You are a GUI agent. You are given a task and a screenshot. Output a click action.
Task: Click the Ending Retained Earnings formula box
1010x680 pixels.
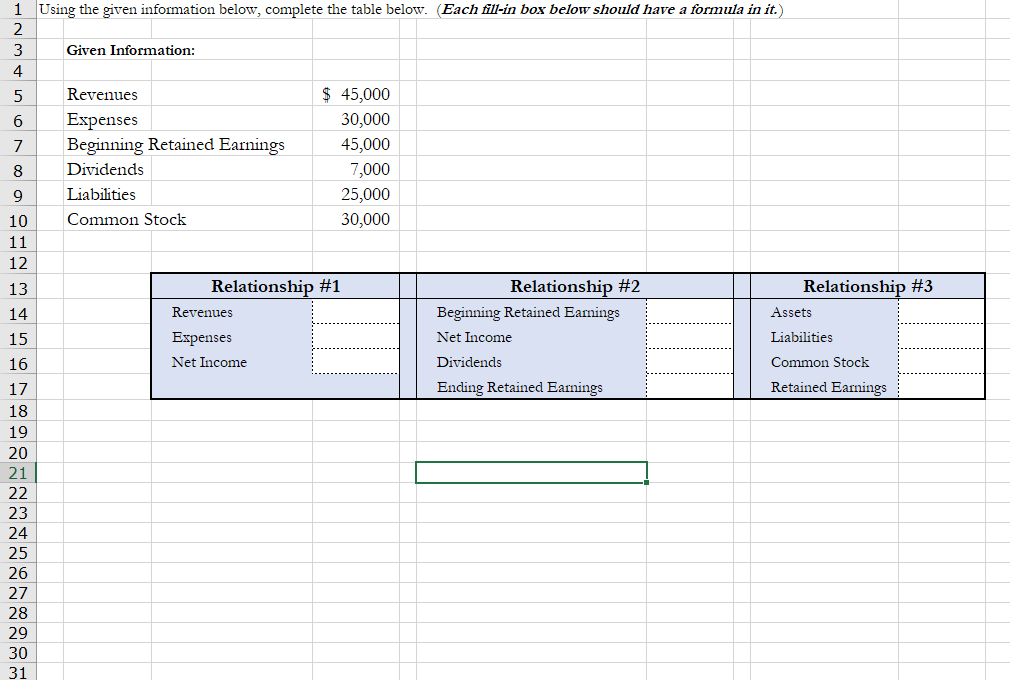[x=690, y=387]
